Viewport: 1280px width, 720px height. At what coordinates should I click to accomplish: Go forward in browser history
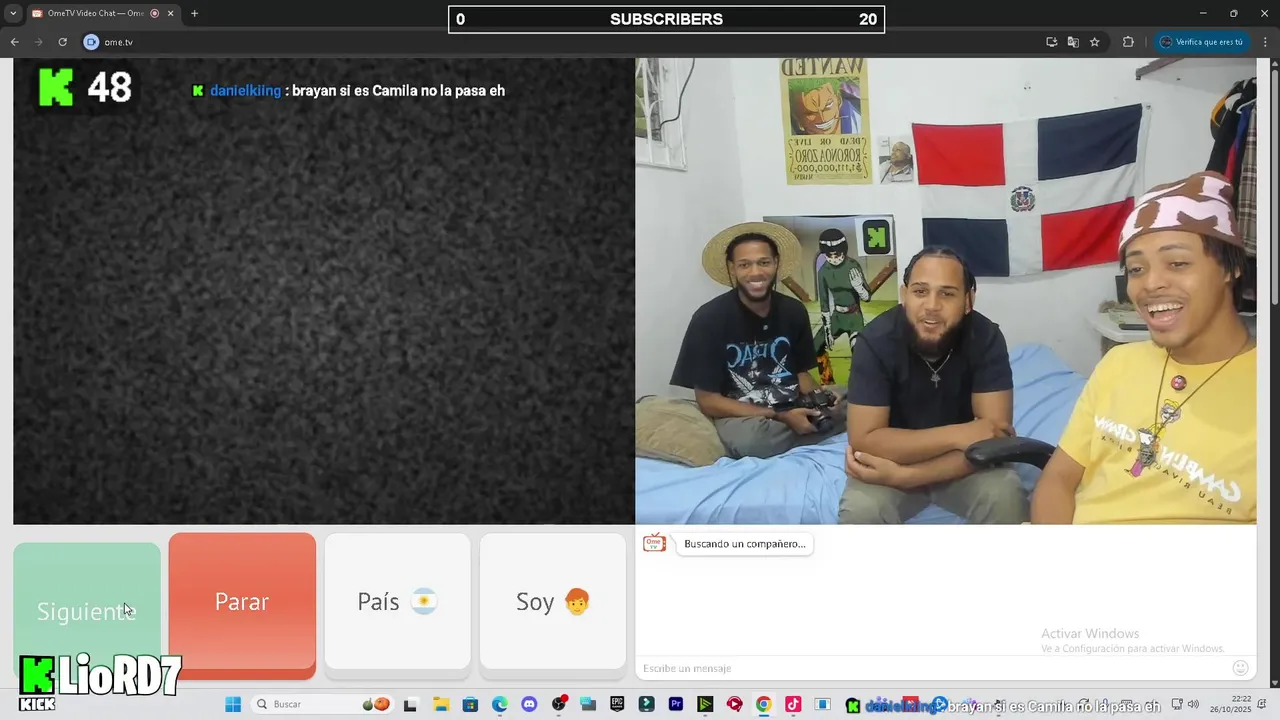tap(38, 42)
